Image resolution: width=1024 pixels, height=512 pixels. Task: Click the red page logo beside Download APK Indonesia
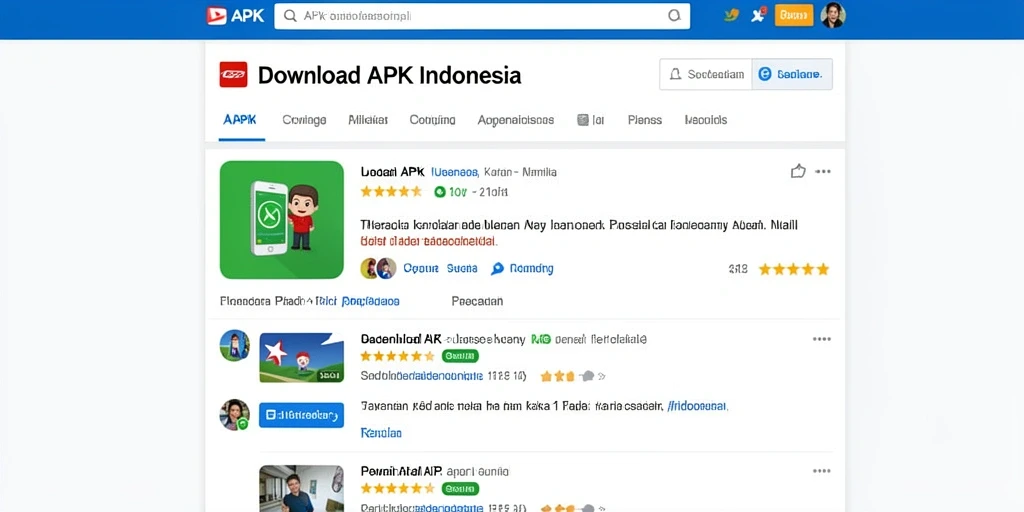pyautogui.click(x=233, y=75)
